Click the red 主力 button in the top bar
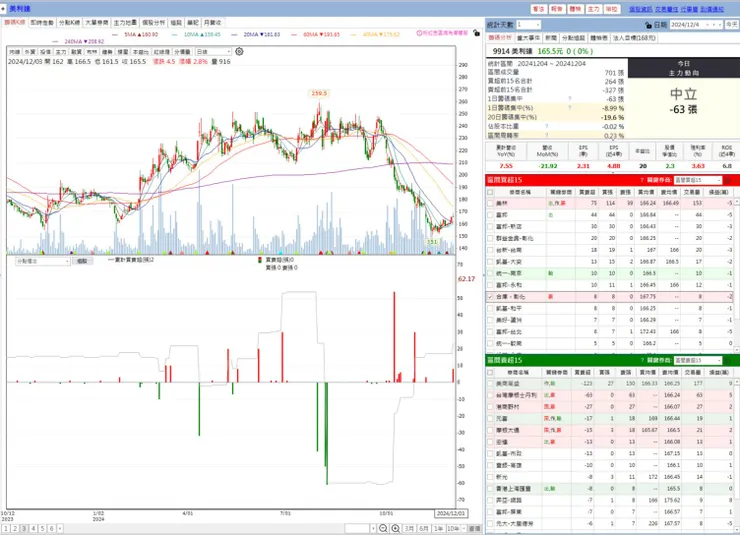The image size is (740, 535). pos(593,9)
